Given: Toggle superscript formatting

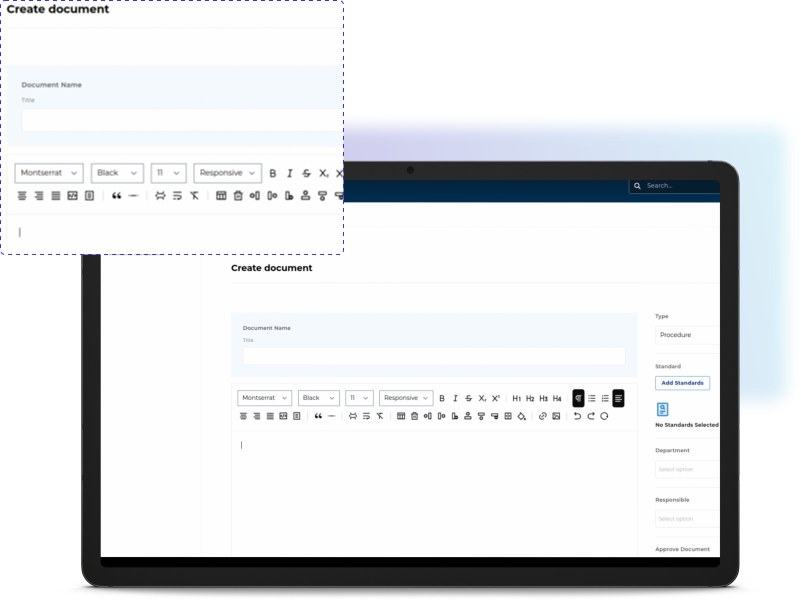Looking at the screenshot, I should click(x=496, y=398).
